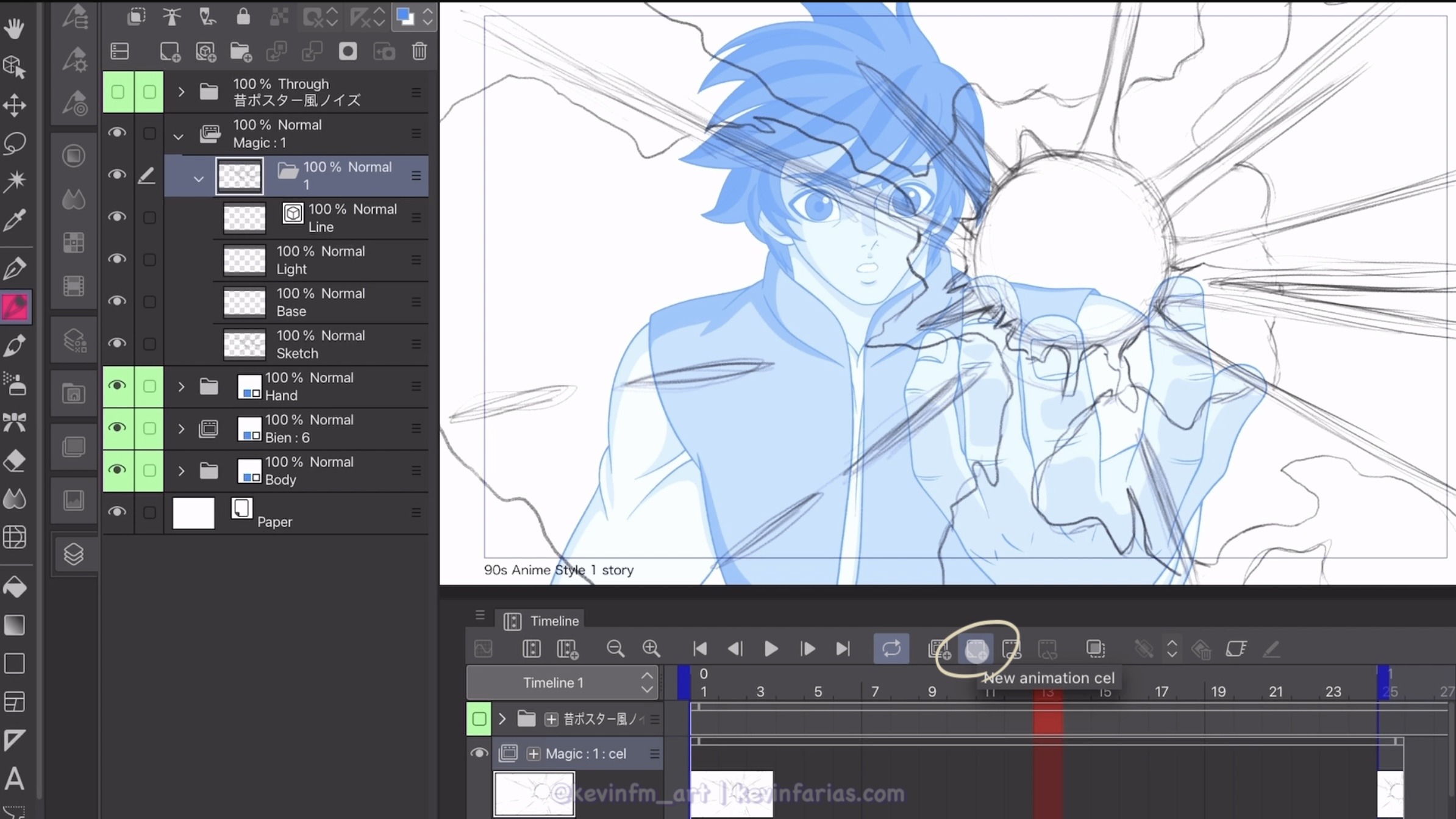Viewport: 1456px width, 819px height.
Task: Click frame 19 on the timeline ruler
Action: tap(1218, 692)
